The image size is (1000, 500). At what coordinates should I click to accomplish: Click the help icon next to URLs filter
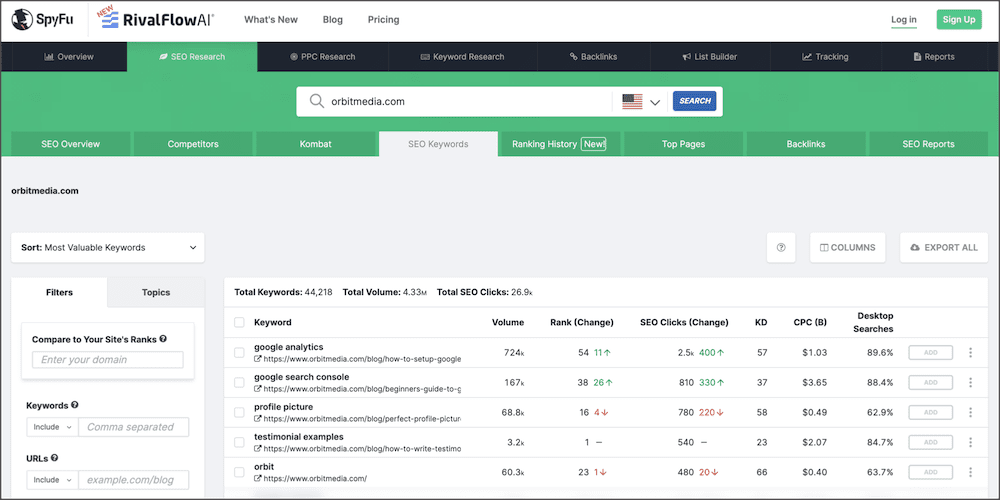click(x=54, y=458)
